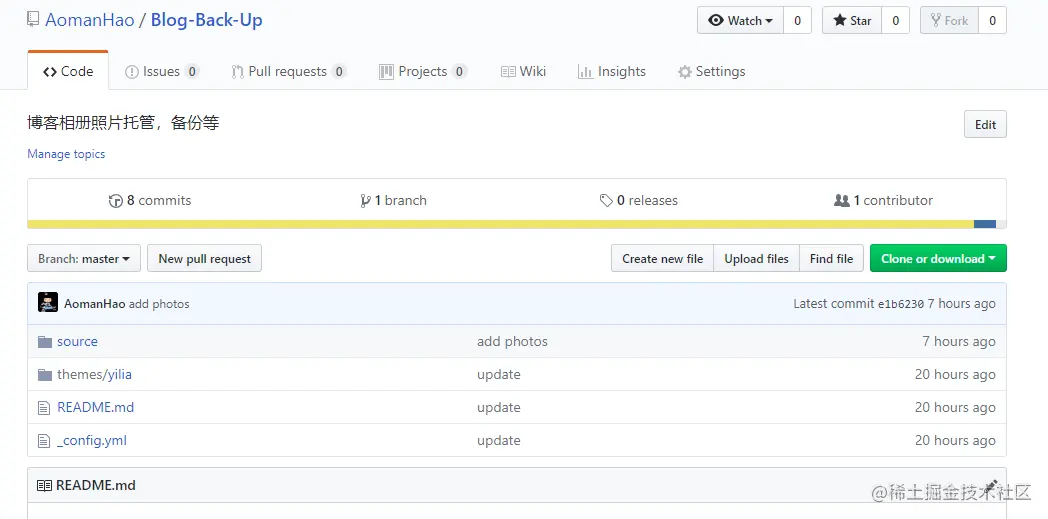
Task: Click the New pull request button
Action: click(x=205, y=258)
